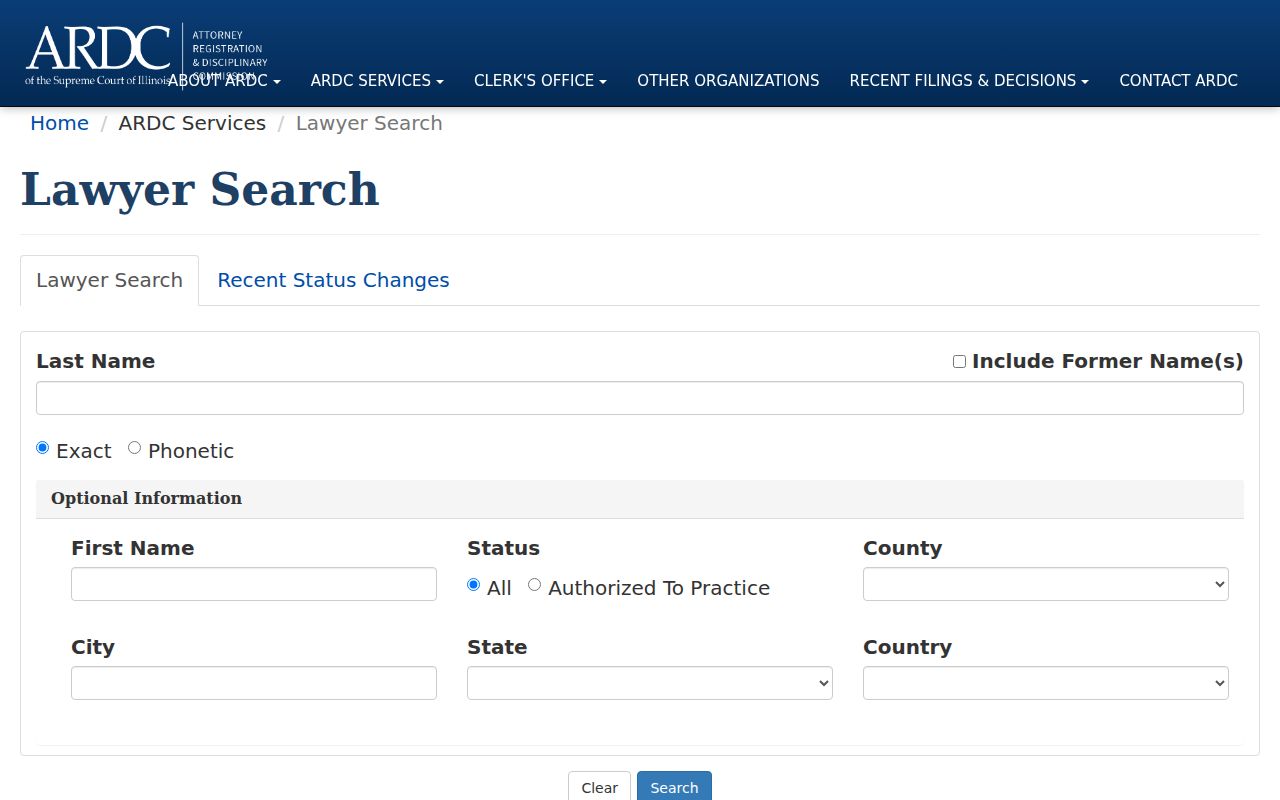This screenshot has width=1280, height=800.
Task: Click the Lawyer Search breadcrumb text
Action: [369, 123]
